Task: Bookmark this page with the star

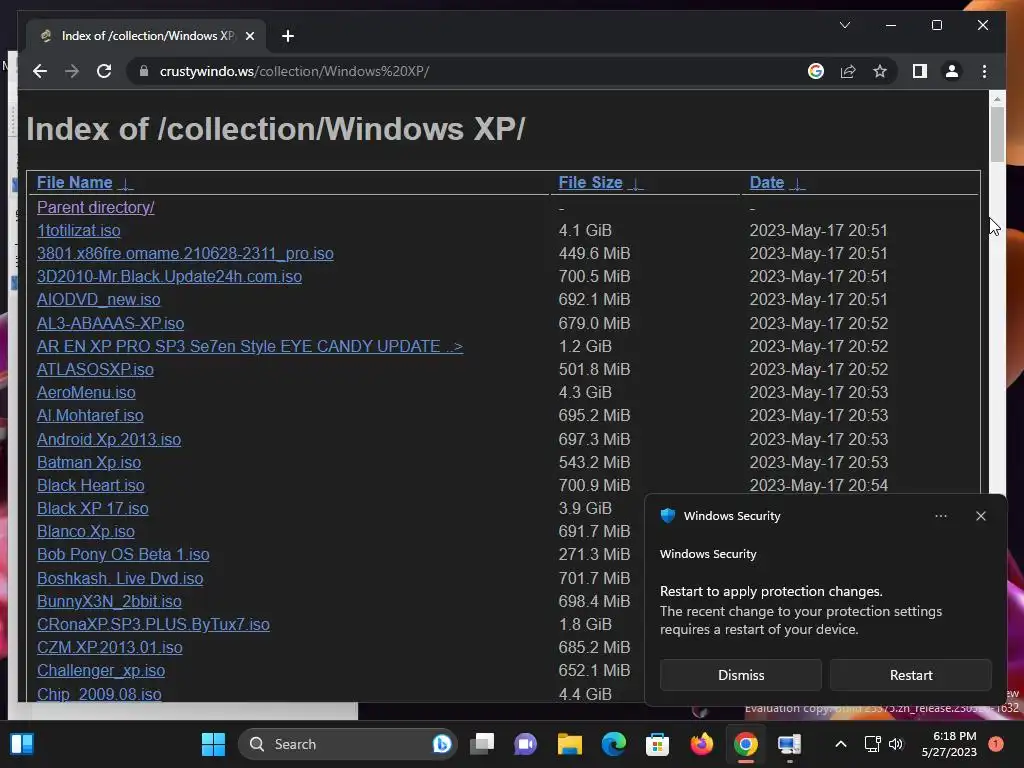Action: pyautogui.click(x=880, y=71)
